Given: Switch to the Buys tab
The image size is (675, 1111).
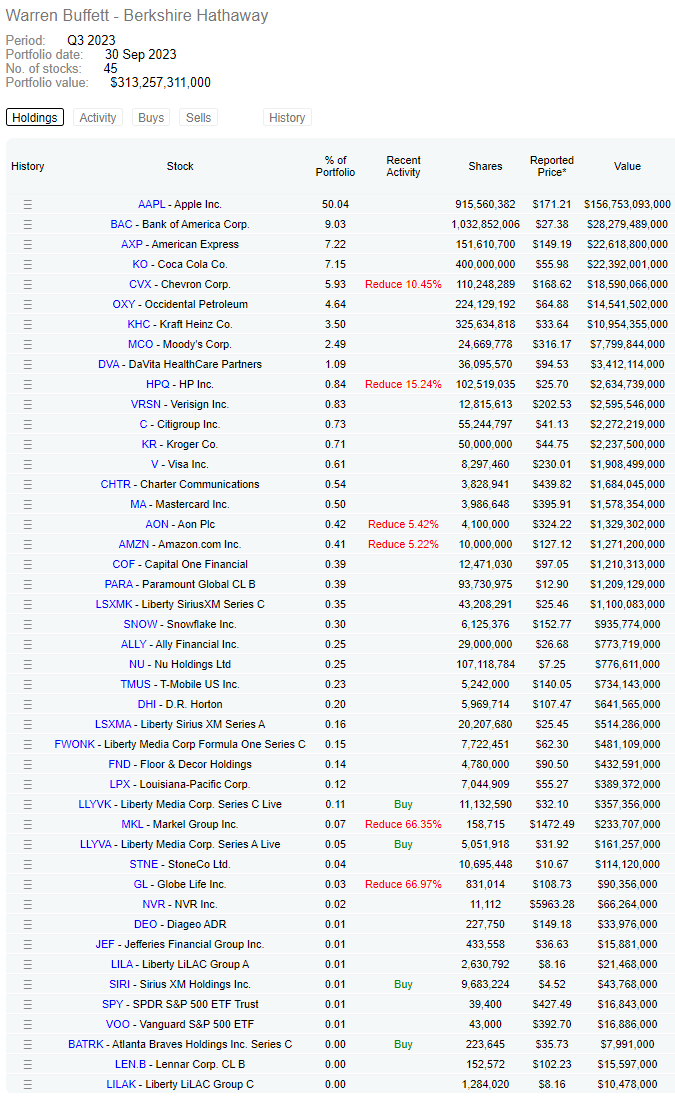Looking at the screenshot, I should point(151,118).
